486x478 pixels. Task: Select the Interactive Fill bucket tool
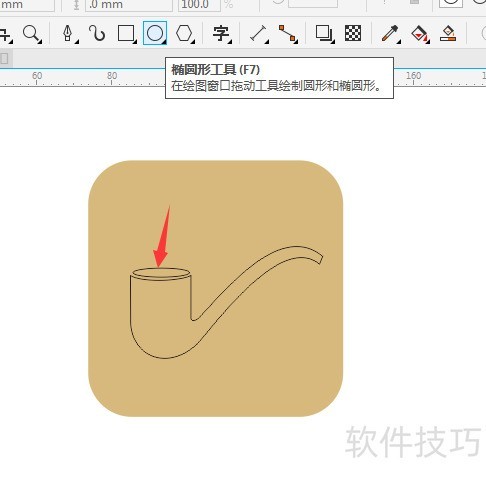tap(420, 34)
